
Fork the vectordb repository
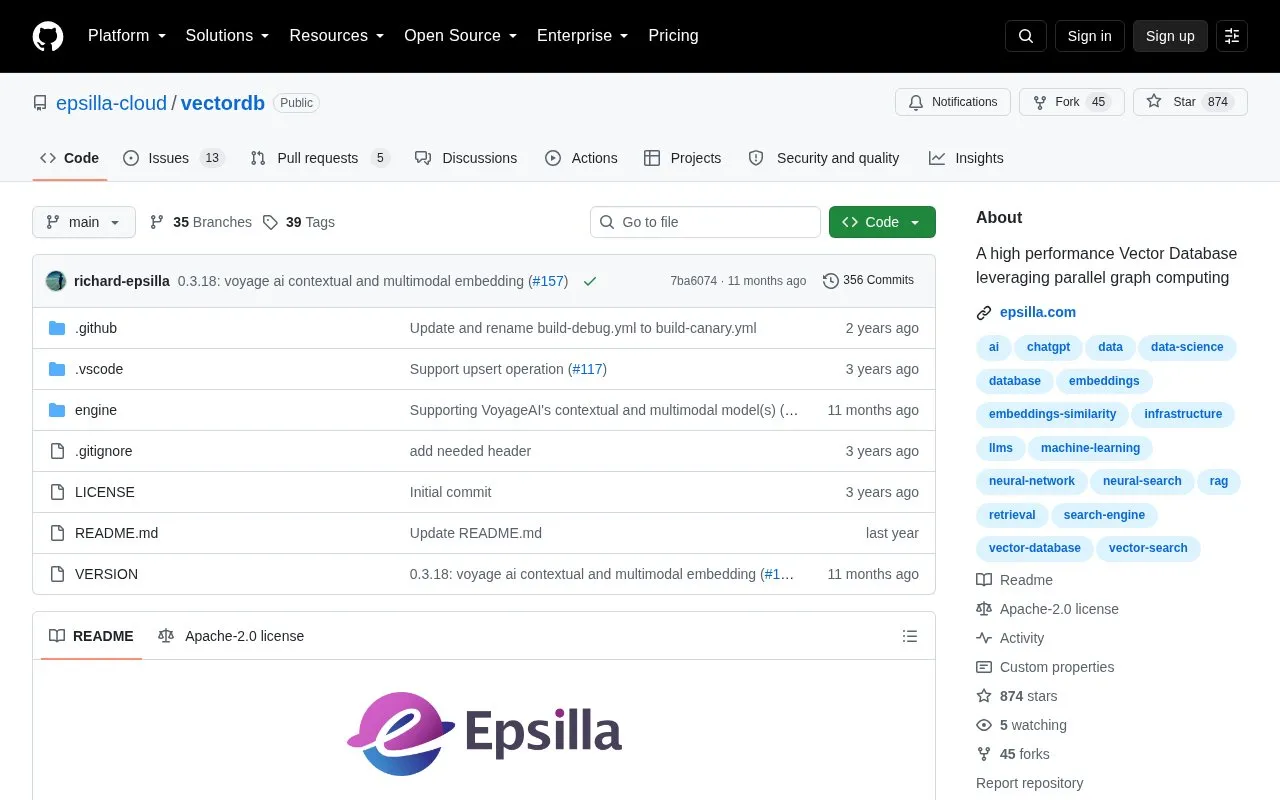coord(1072,102)
